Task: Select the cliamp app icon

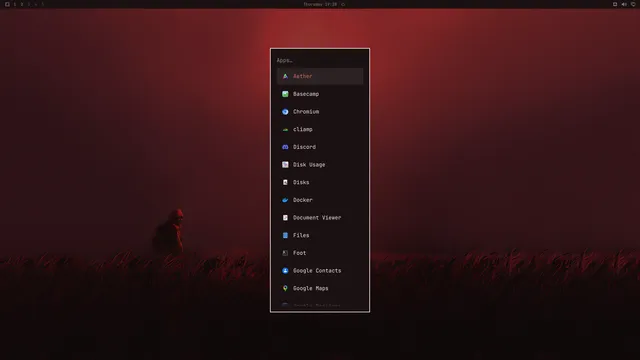Action: click(x=285, y=129)
